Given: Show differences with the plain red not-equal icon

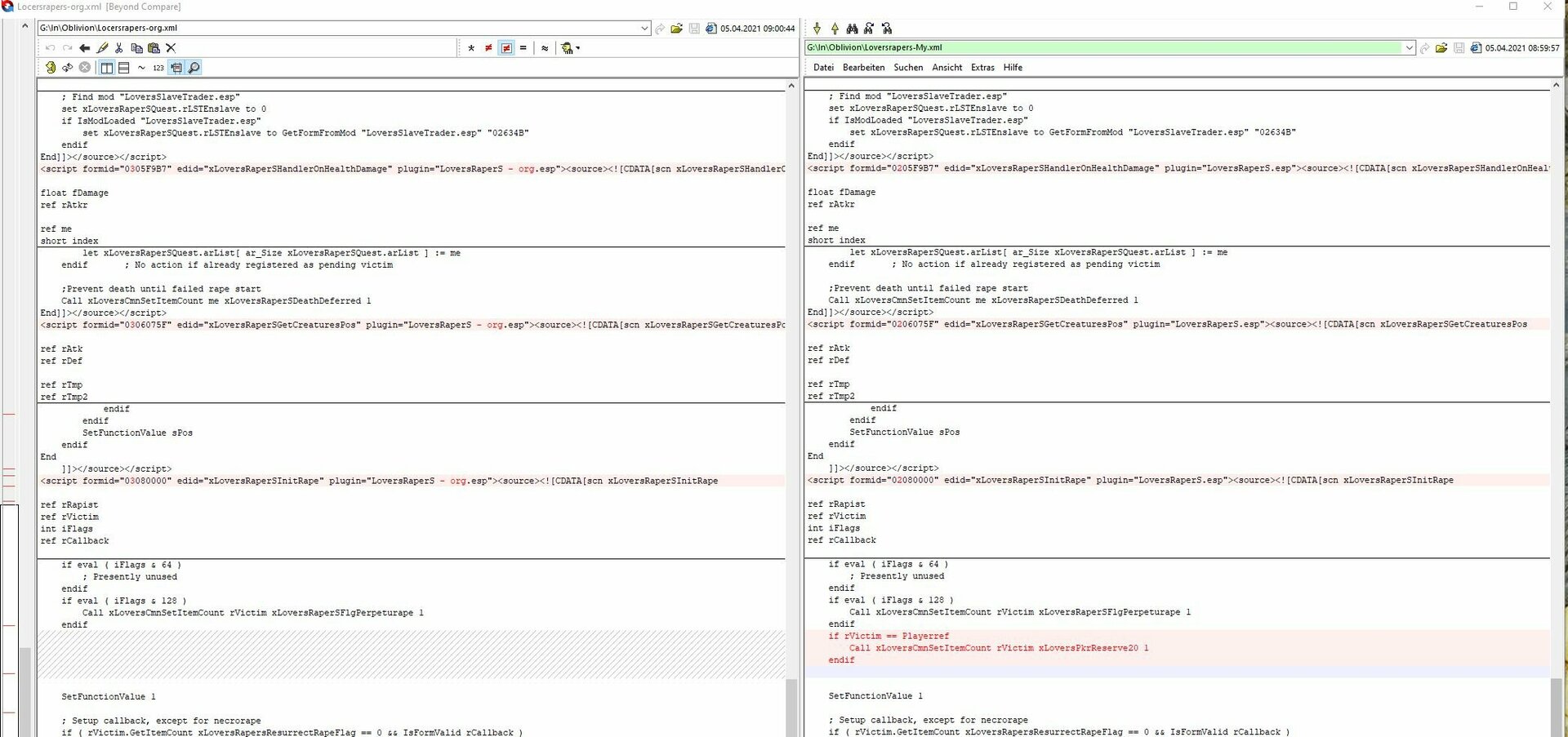Looking at the screenshot, I should click(x=488, y=48).
